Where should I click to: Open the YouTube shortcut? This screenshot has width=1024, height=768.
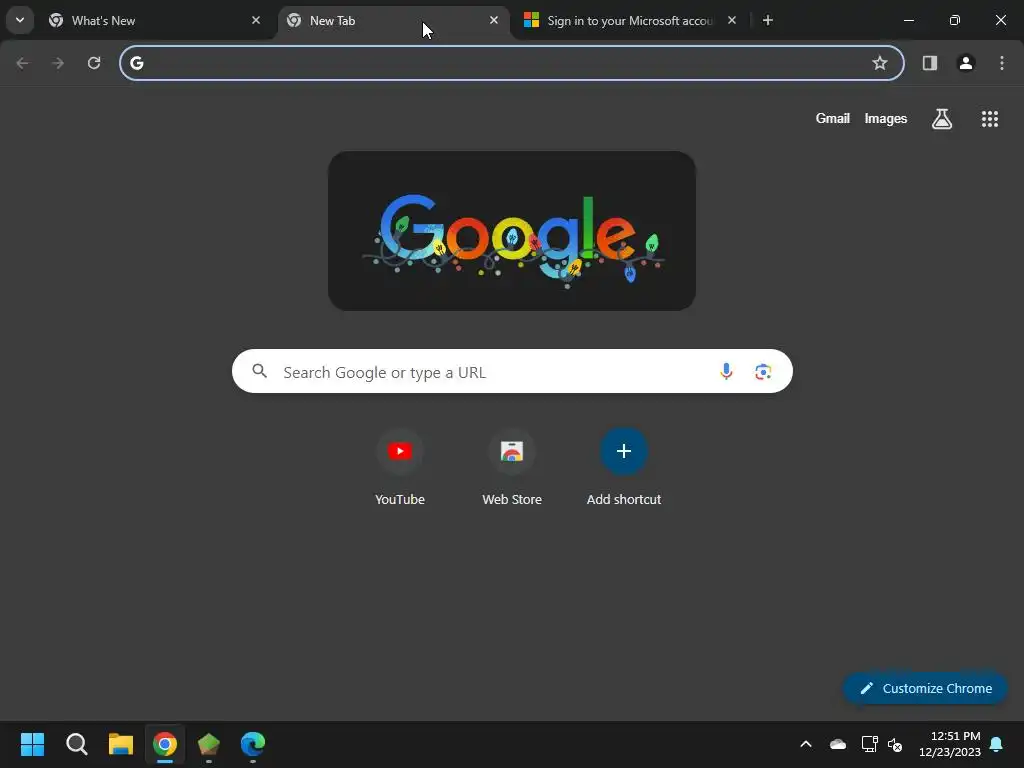pos(400,467)
